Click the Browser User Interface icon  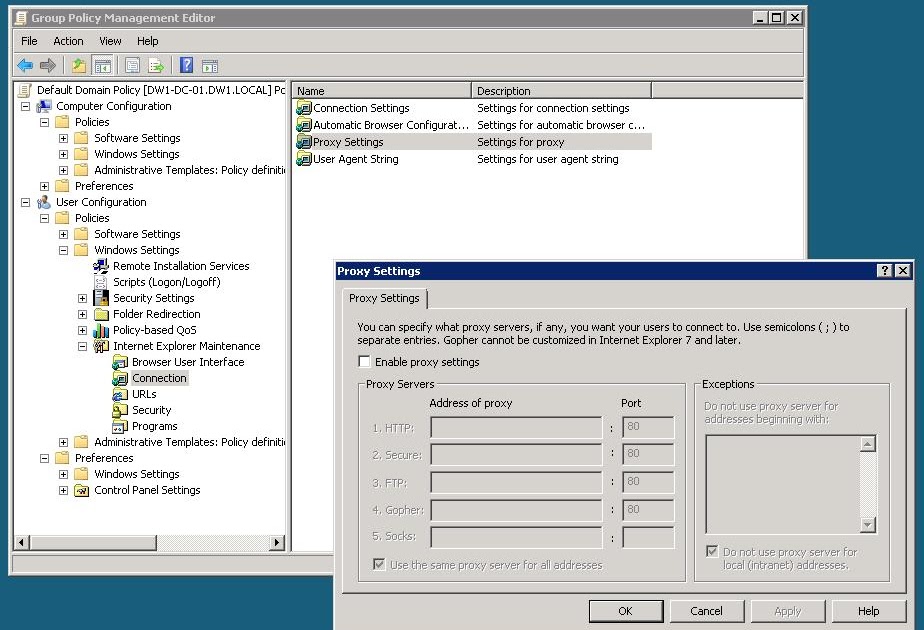[120, 362]
